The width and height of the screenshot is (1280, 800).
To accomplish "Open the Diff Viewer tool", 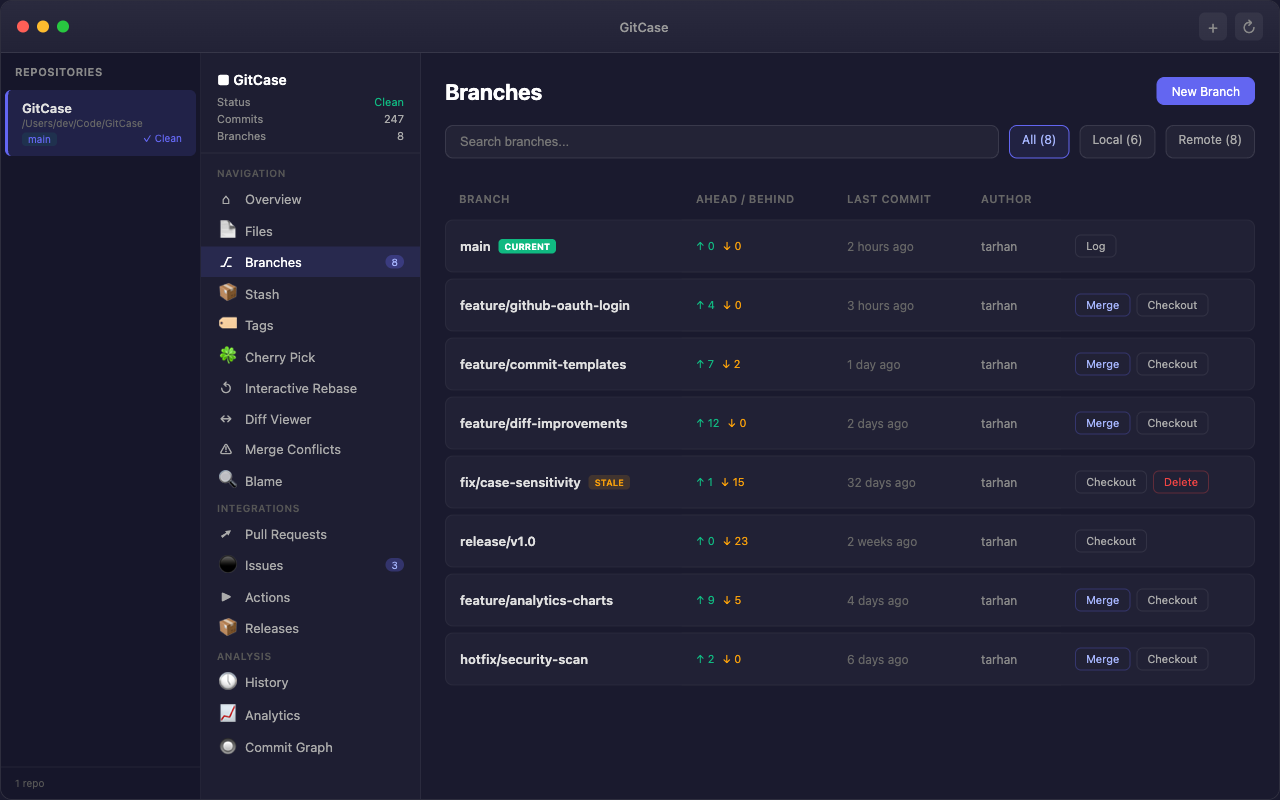I will (x=228, y=419).
